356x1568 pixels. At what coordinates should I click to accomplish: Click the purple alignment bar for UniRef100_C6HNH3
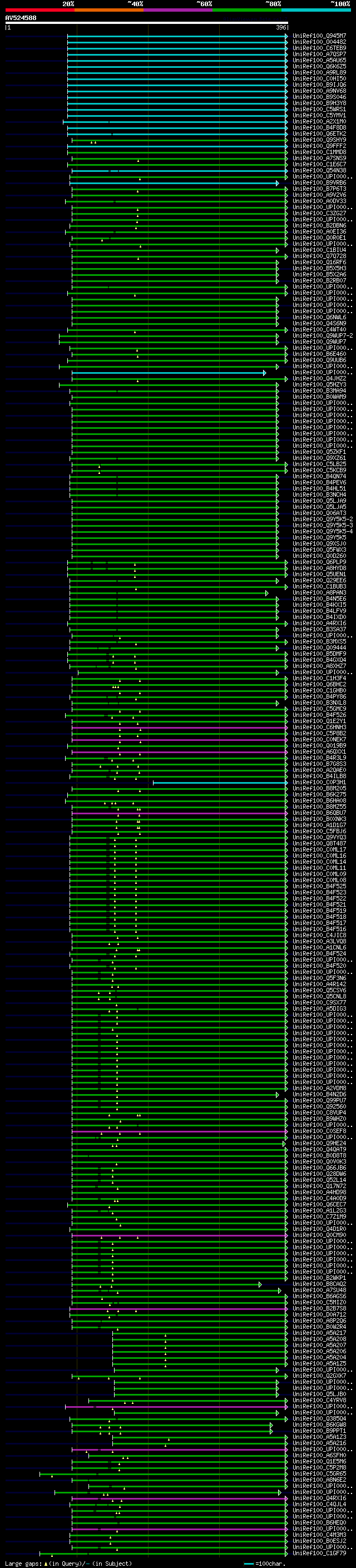coord(180,728)
